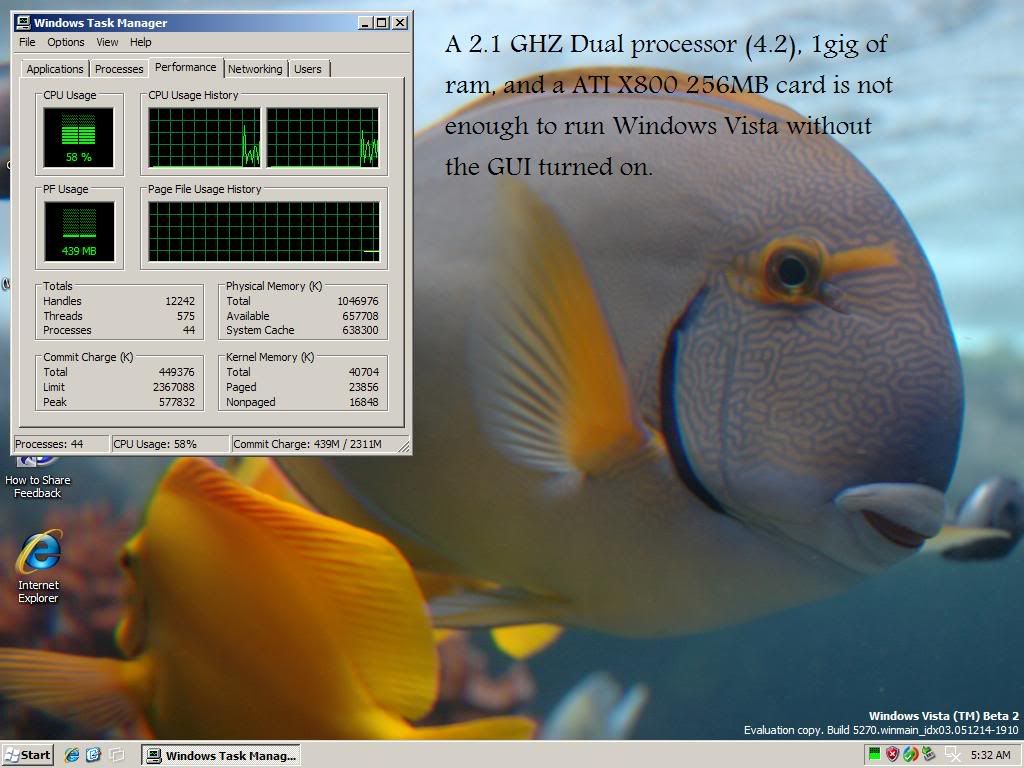The image size is (1024, 768).
Task: Click the Task Manager title bar icon
Action: click(x=23, y=23)
